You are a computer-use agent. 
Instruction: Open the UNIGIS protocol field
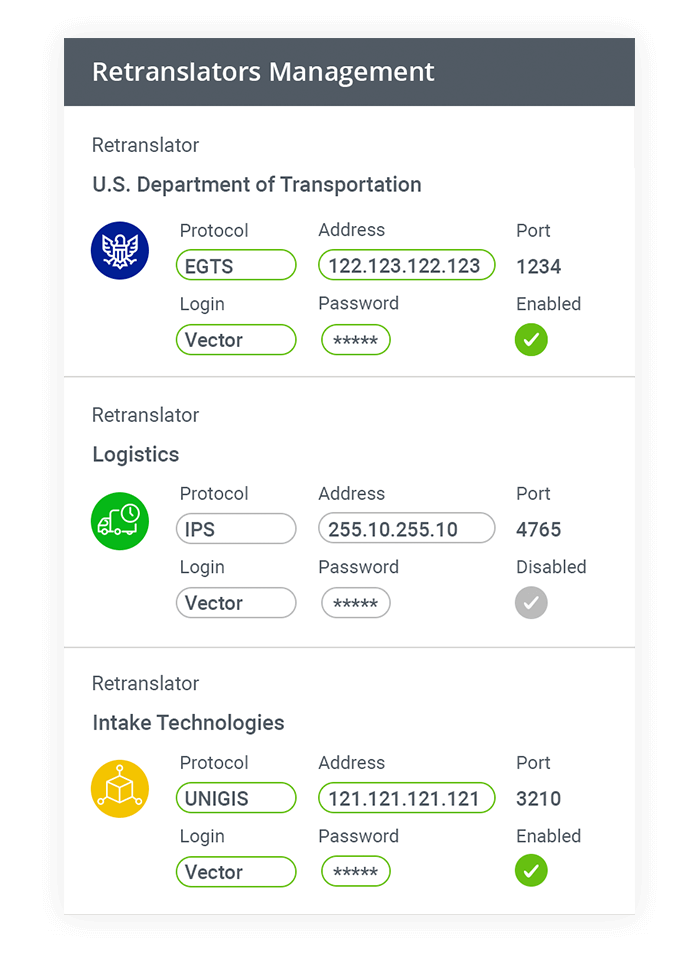tap(236, 798)
